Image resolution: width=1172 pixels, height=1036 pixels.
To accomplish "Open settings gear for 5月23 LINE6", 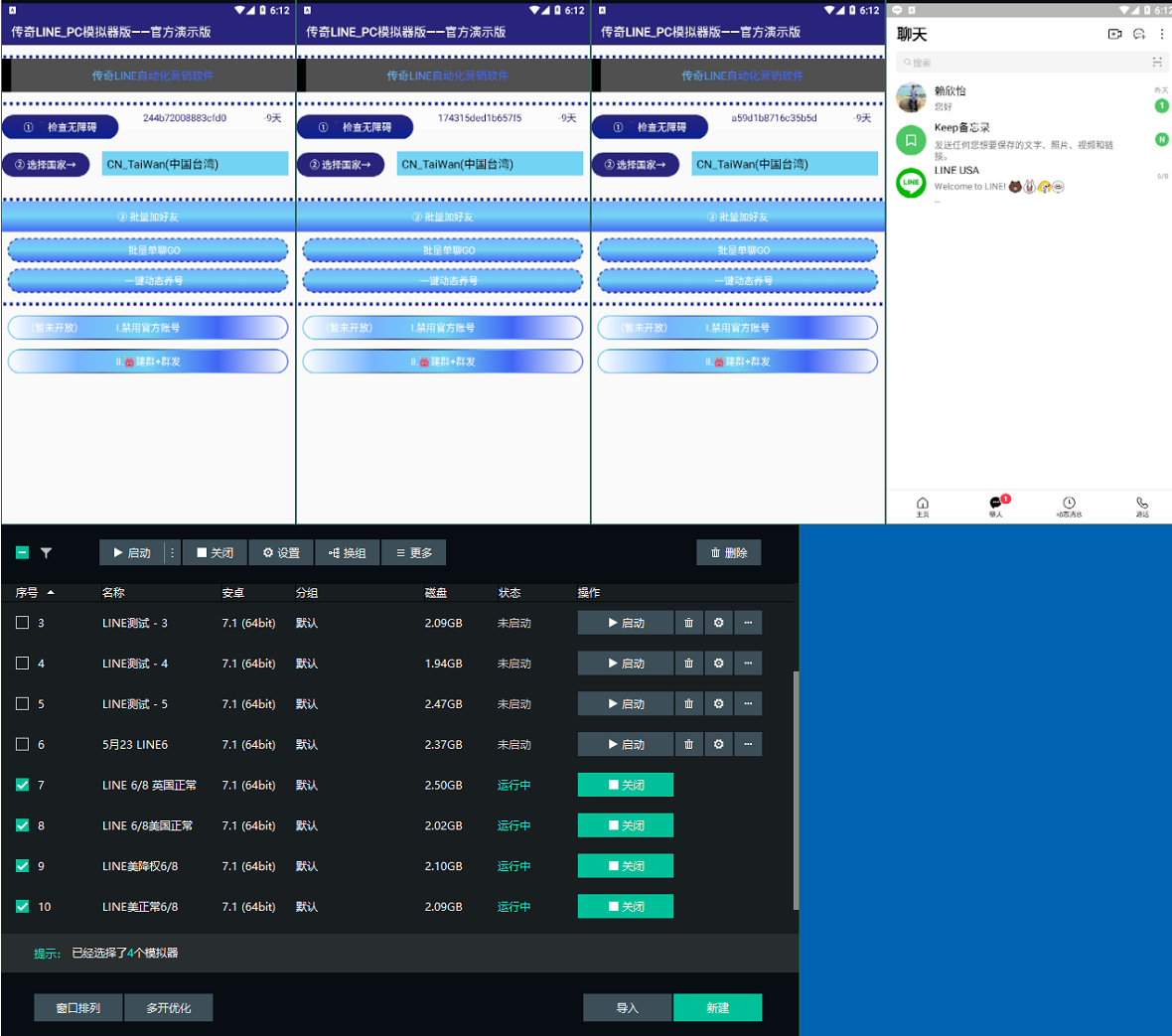I will pyautogui.click(x=718, y=745).
